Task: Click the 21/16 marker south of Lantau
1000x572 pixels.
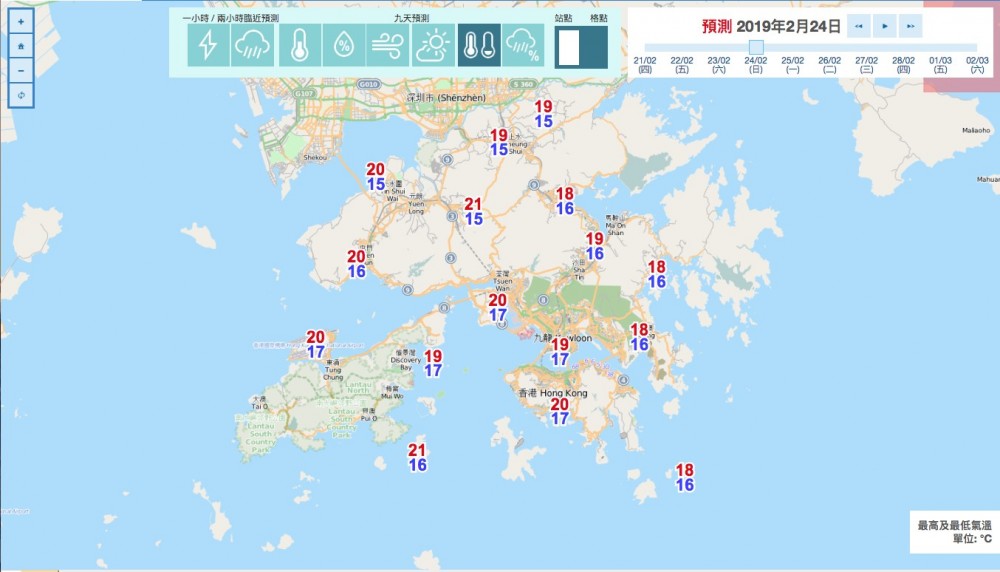Action: pos(417,458)
